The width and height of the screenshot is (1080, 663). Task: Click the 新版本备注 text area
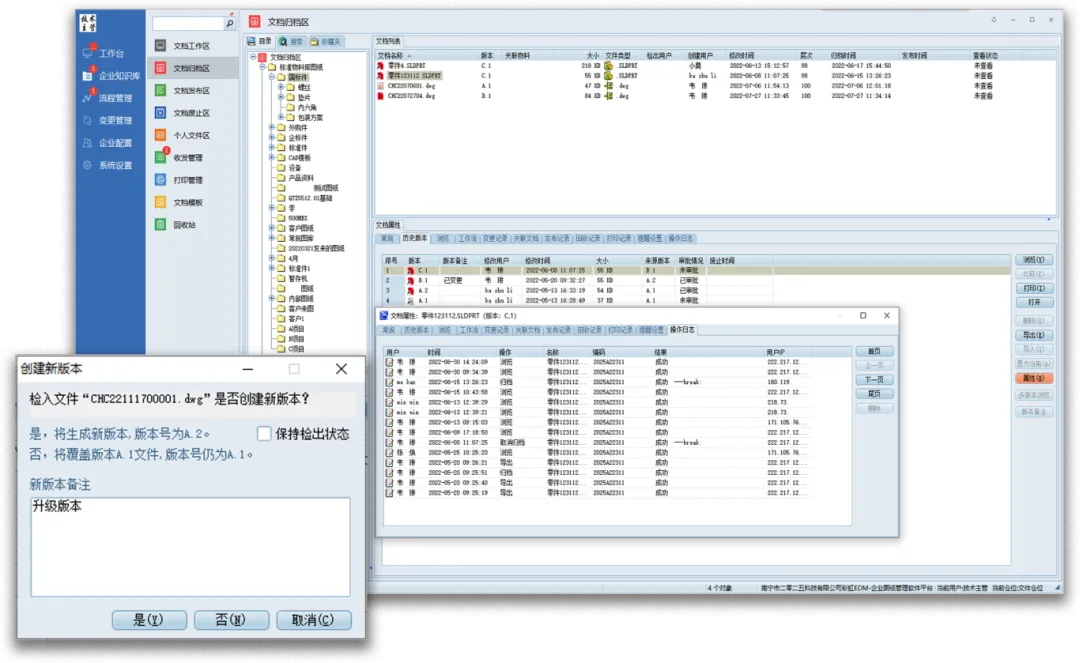coord(190,547)
